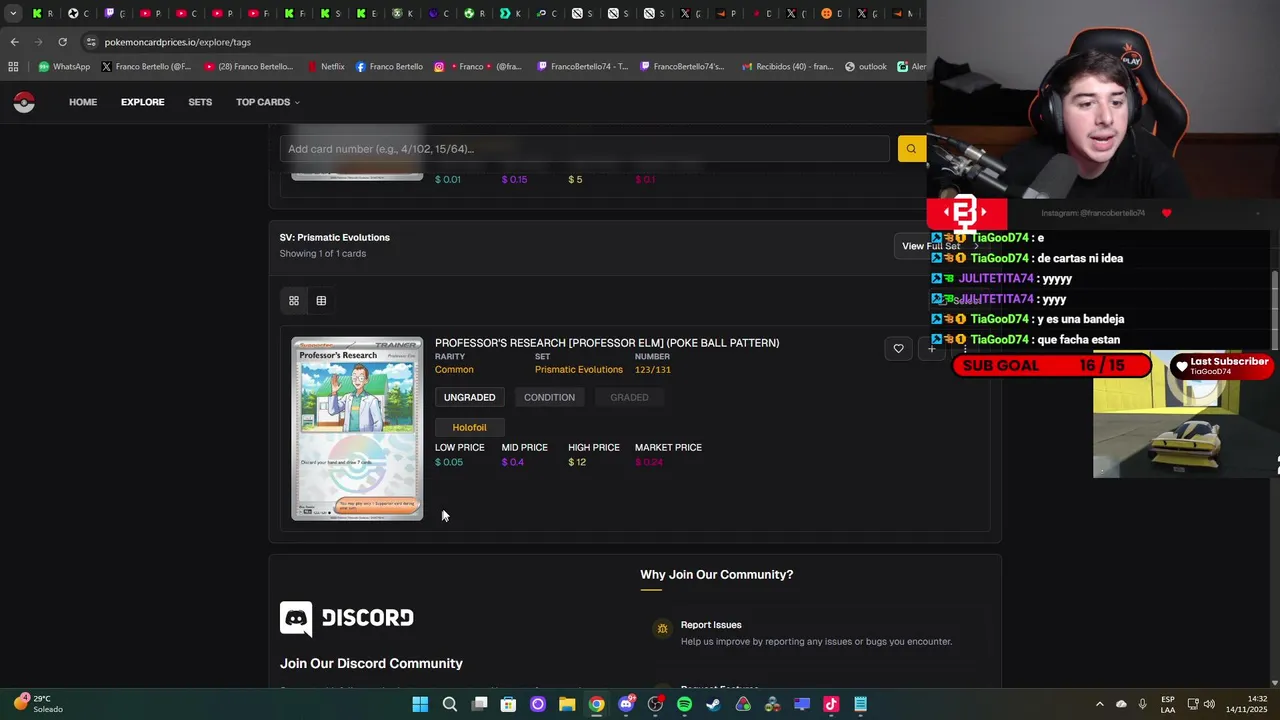Click the Join Our Discord Community heading

point(371,664)
